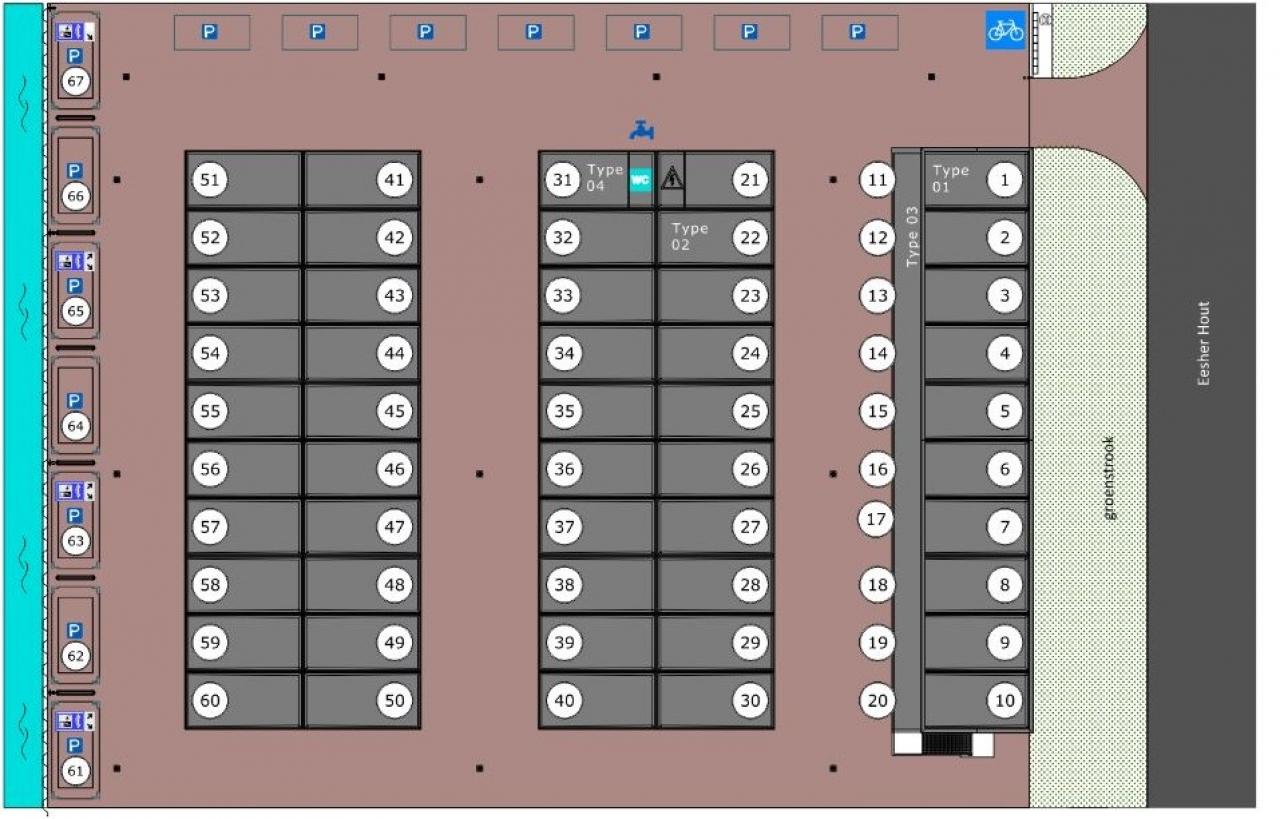Viewport: 1280px width, 819px height.
Task: Click the boat mooring icon above plot 63
Action: click(x=75, y=491)
